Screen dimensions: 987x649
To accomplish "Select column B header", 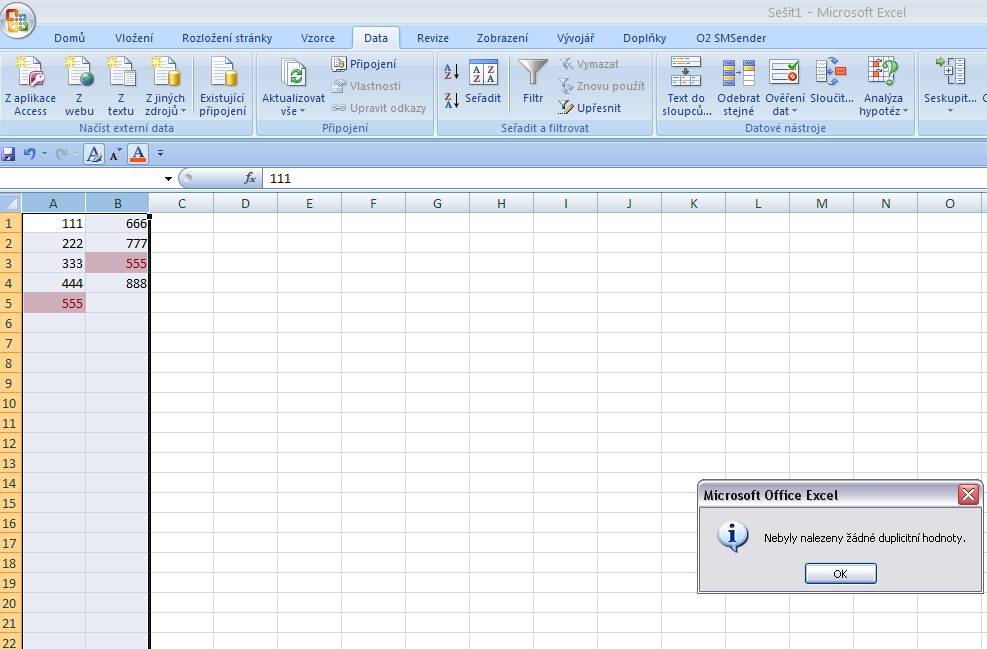I will click(118, 203).
